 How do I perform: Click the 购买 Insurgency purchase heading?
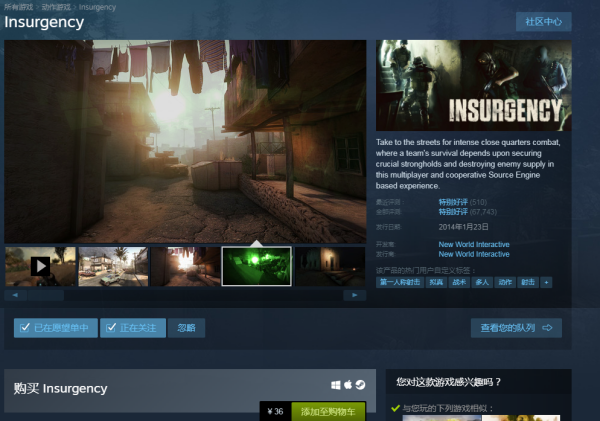(x=60, y=388)
